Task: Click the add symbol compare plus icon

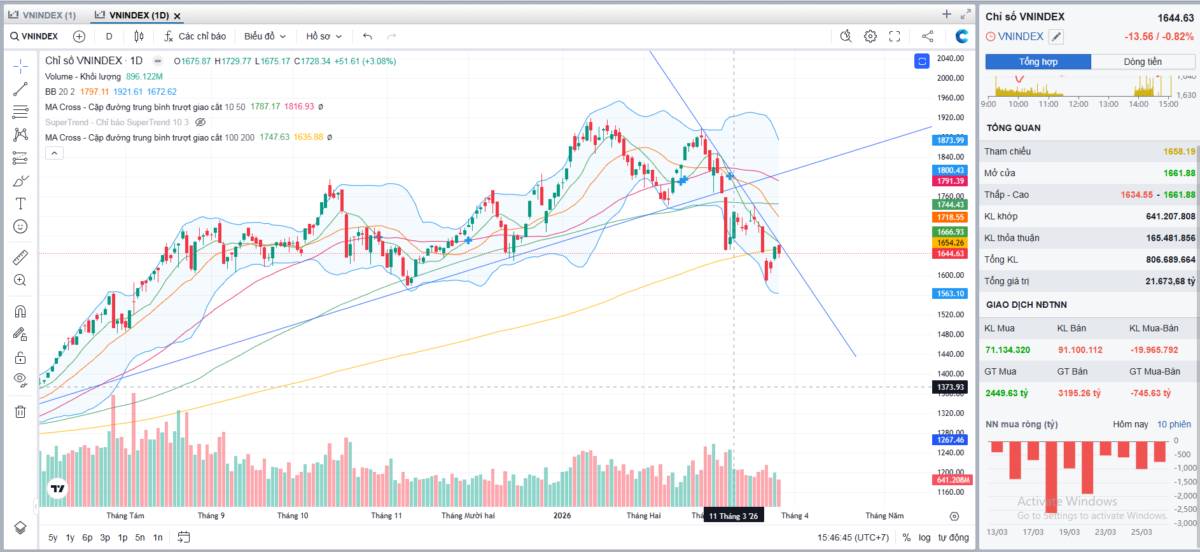Action: (x=79, y=36)
